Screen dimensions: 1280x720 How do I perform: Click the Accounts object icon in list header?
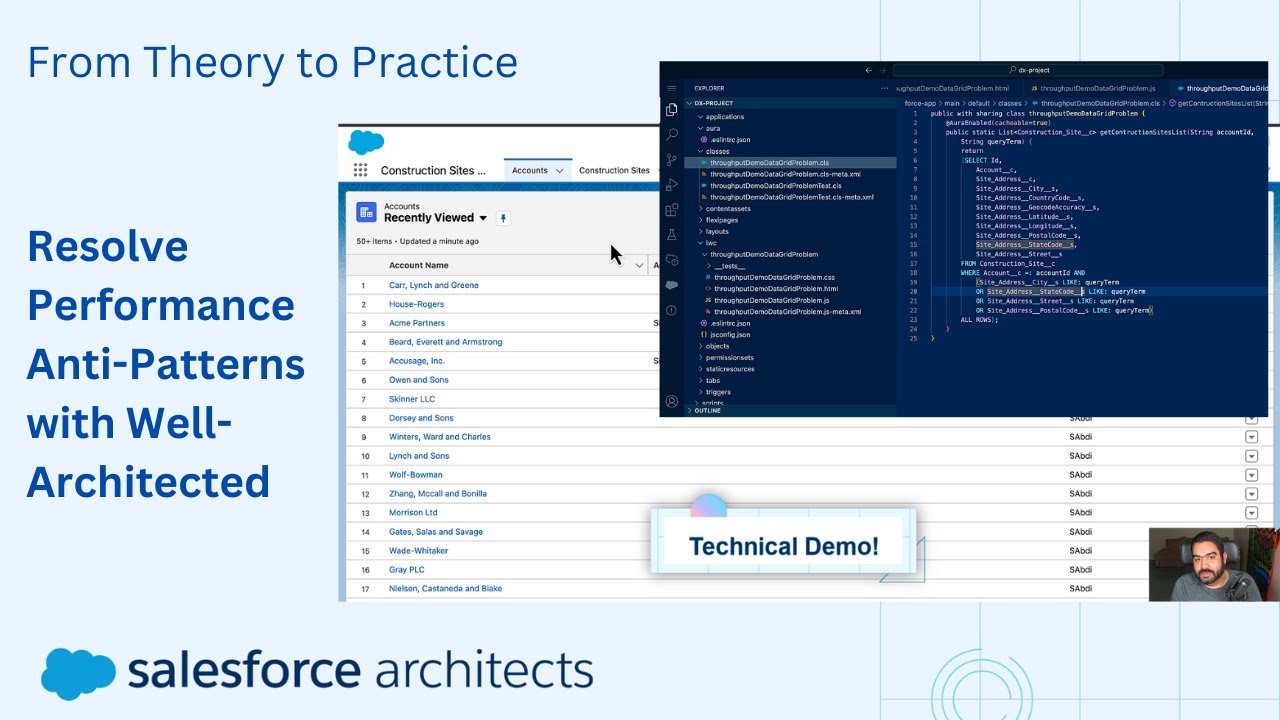(365, 212)
